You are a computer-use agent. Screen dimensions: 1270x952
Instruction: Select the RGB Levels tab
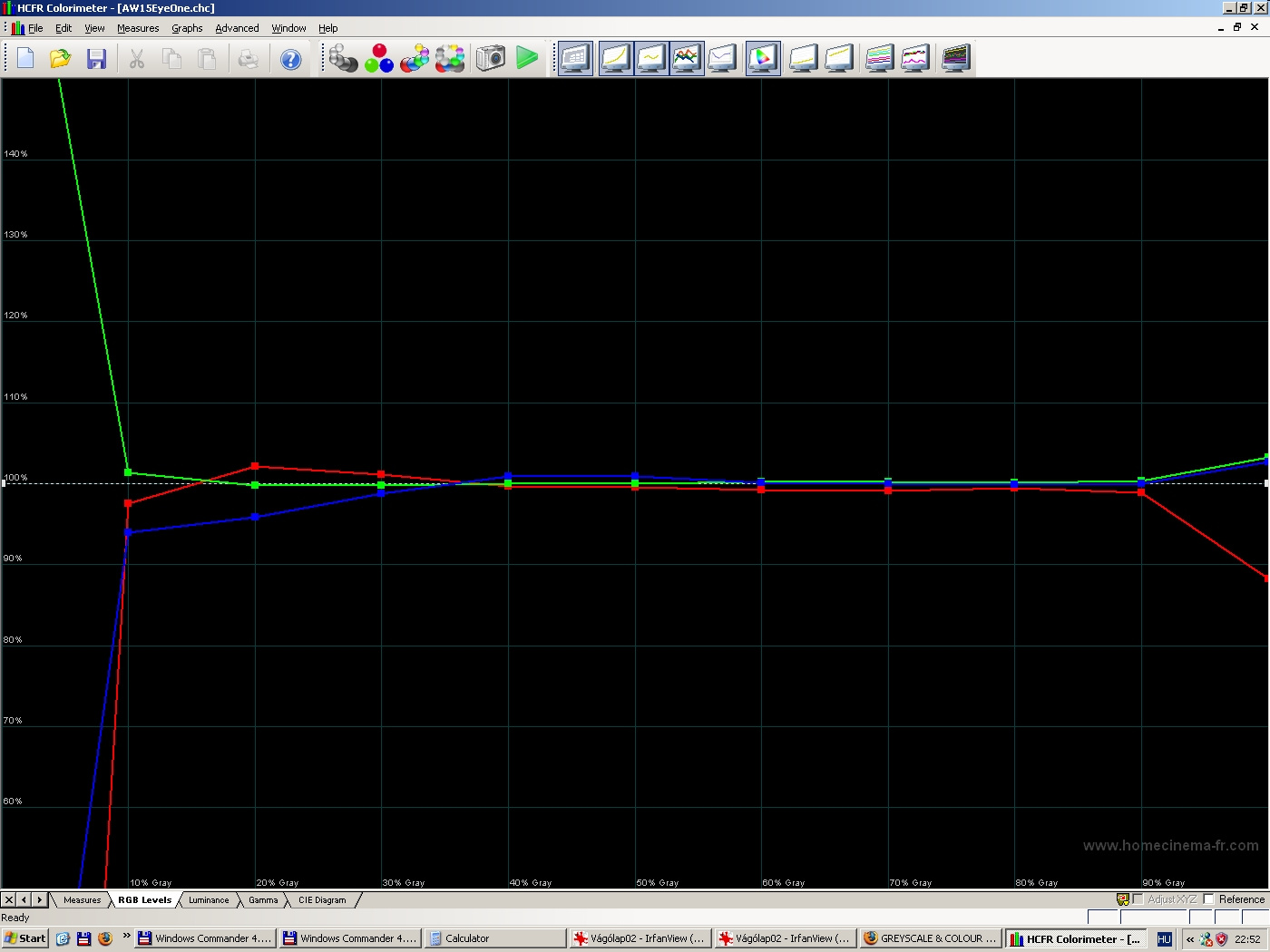coord(144,900)
